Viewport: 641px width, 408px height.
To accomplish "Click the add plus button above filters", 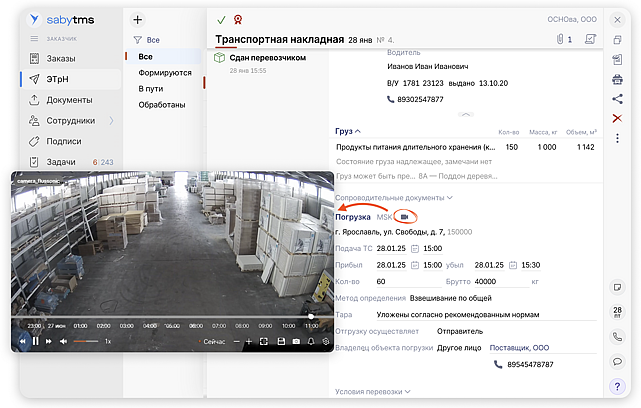I will coord(138,20).
